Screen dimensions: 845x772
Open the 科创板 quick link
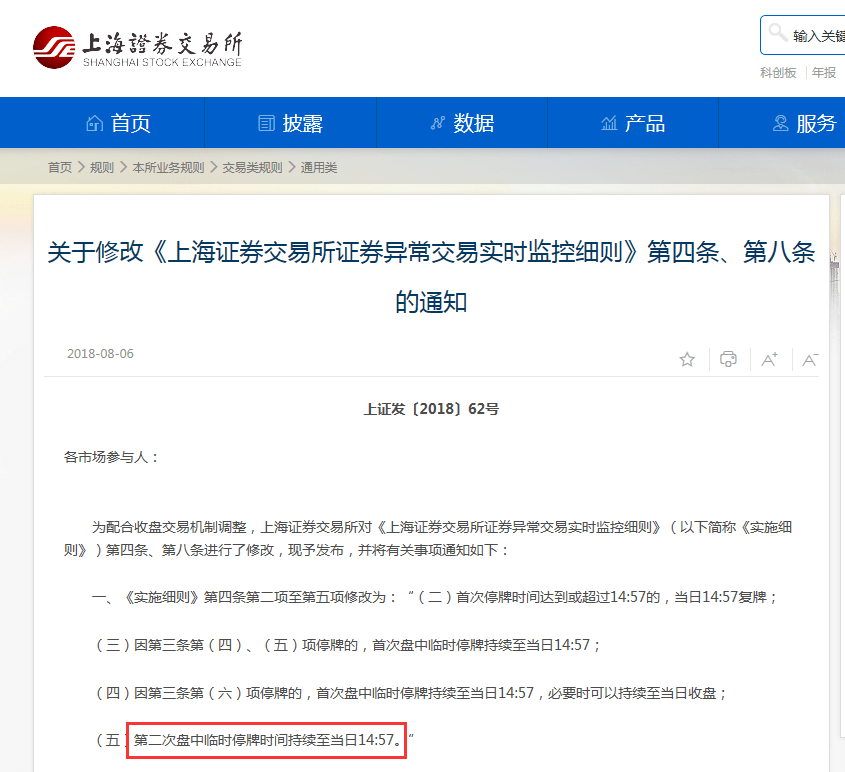[x=778, y=73]
